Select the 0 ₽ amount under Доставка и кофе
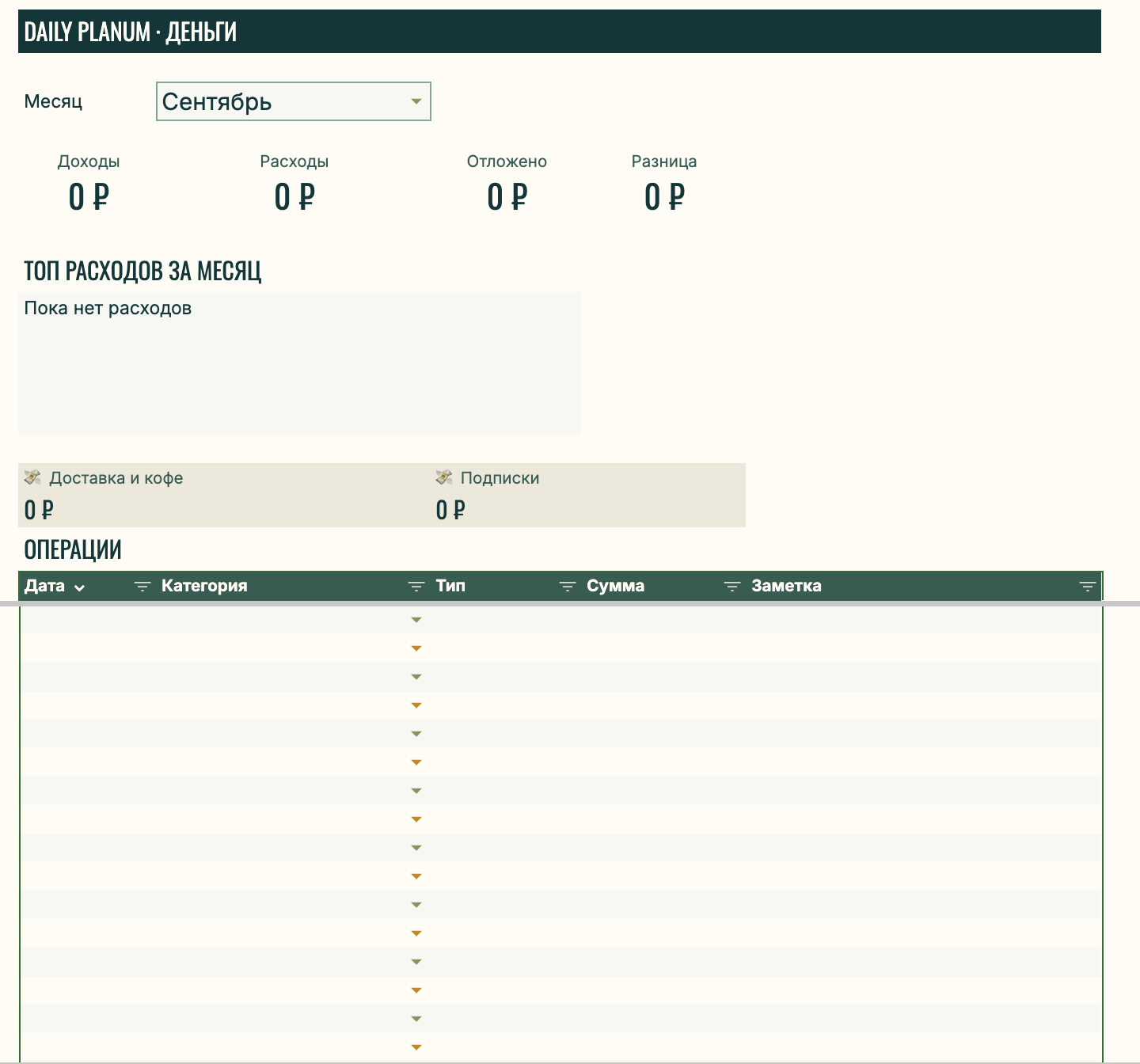Viewport: 1140px width, 1064px height. coord(39,510)
